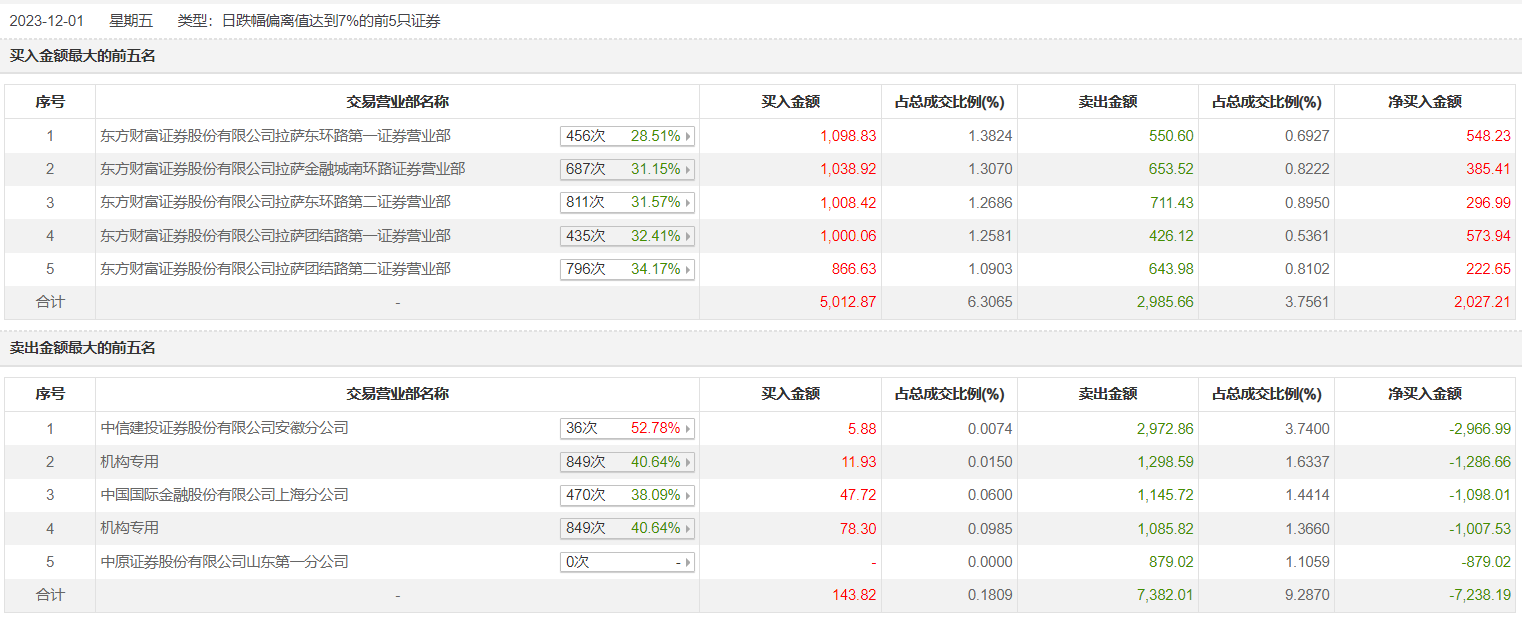Expand the 0次 dropdown box
Viewport: 1522px width, 619px height.
(627, 562)
